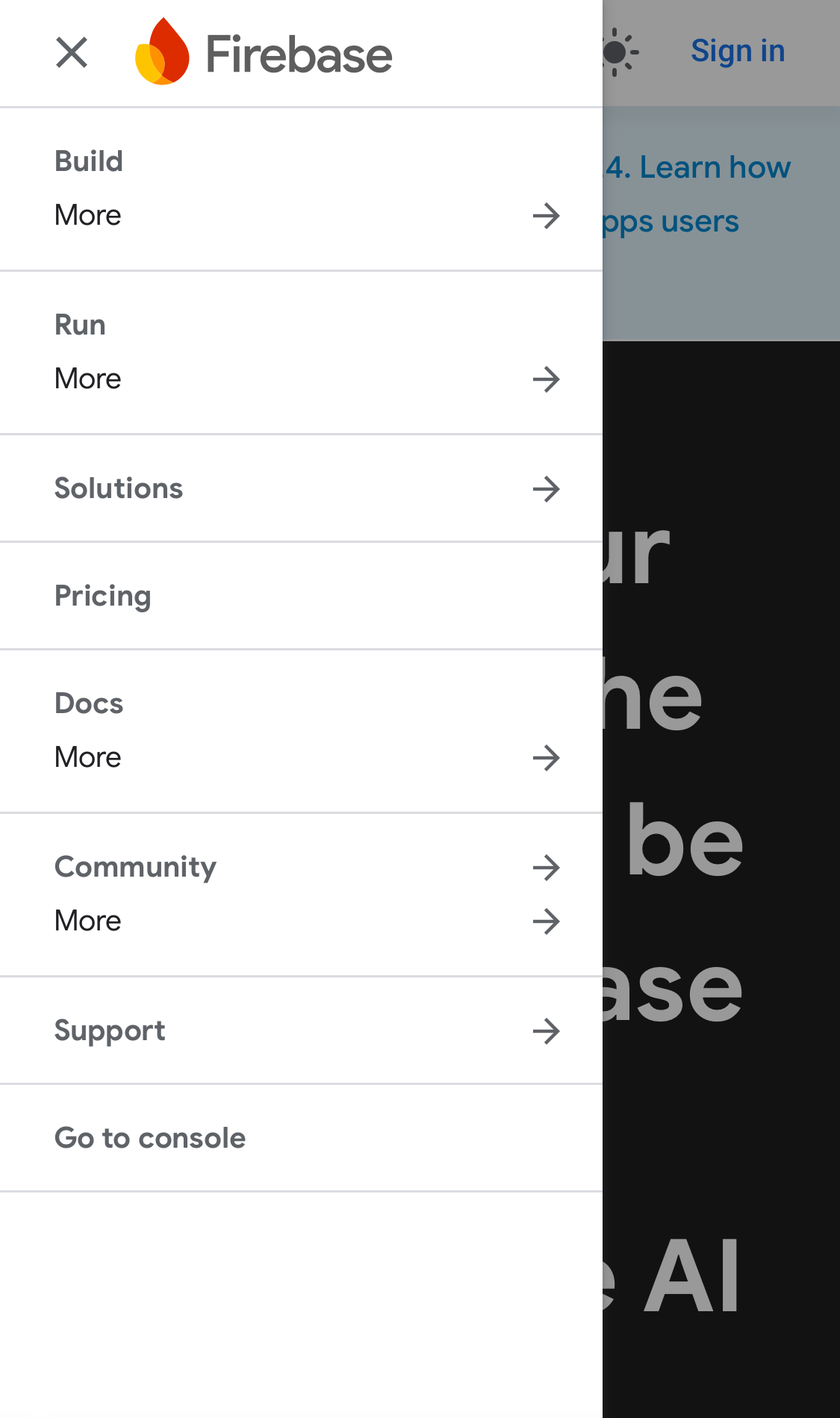Click the arrow beside Support
The image size is (840, 1418).
pyautogui.click(x=547, y=1032)
